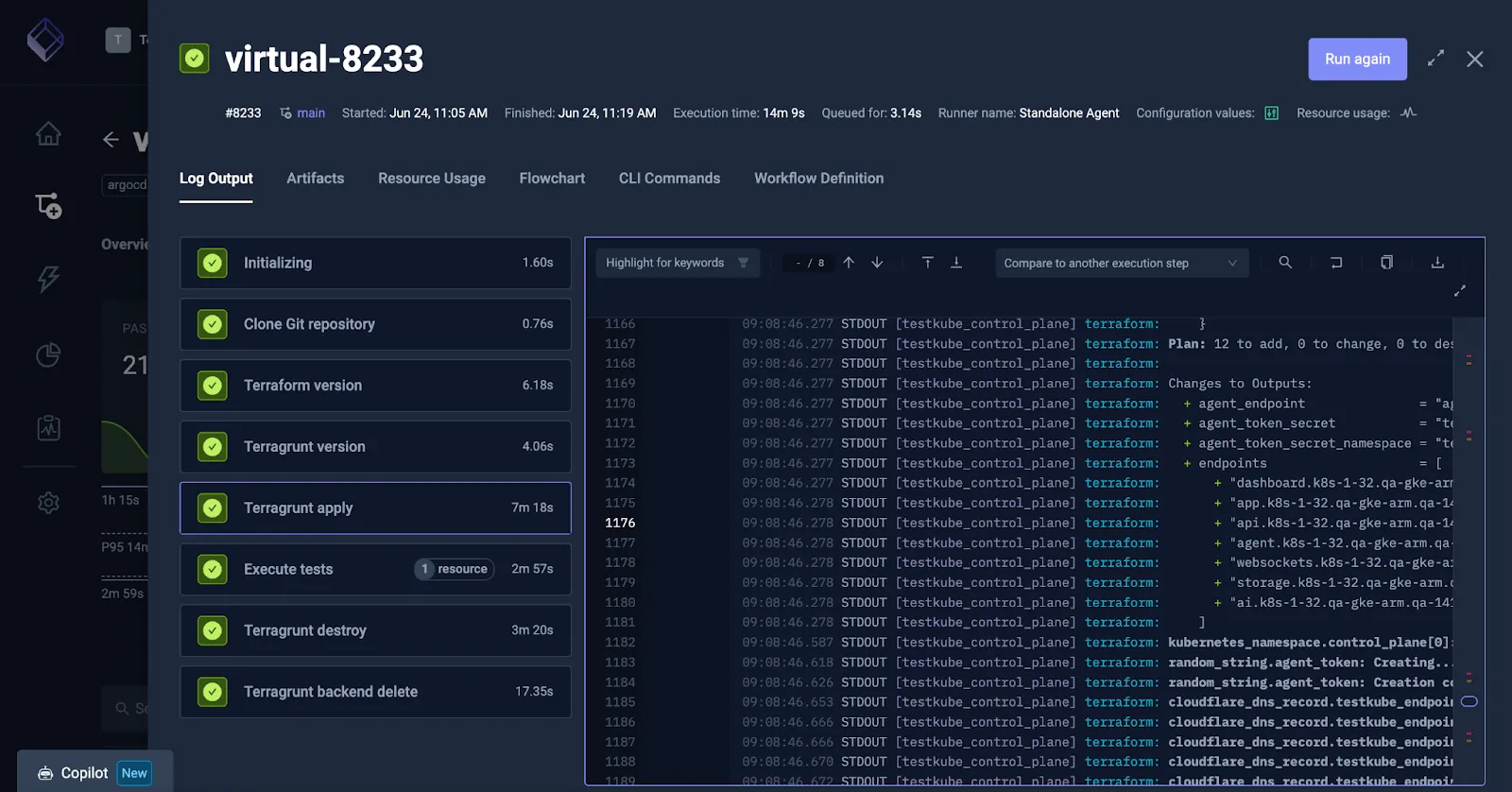Switch to the Artifacts tab

point(316,178)
